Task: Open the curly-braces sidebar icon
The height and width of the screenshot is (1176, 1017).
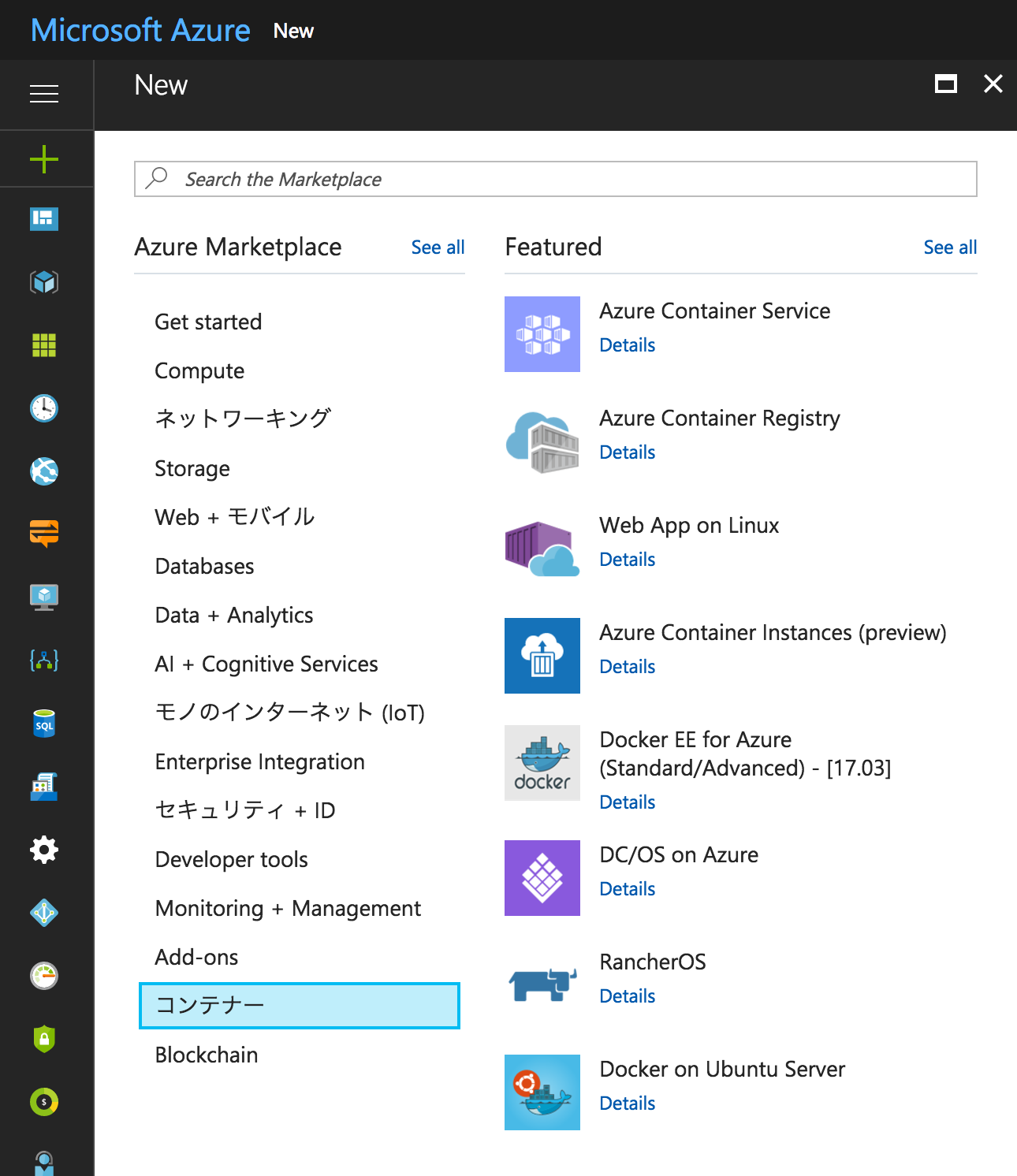Action: pos(44,660)
